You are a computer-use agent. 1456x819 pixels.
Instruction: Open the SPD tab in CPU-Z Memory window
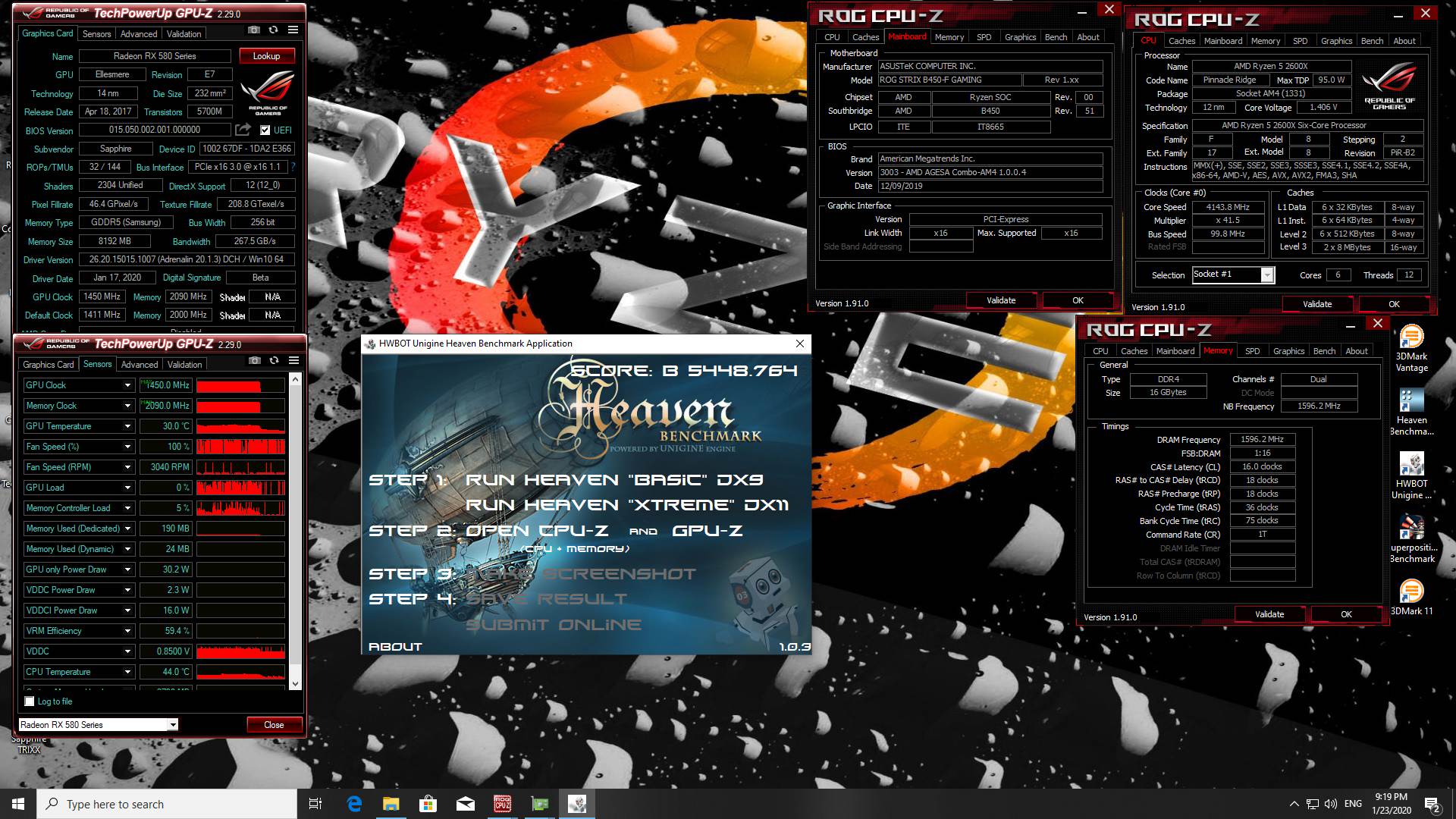pos(1253,351)
